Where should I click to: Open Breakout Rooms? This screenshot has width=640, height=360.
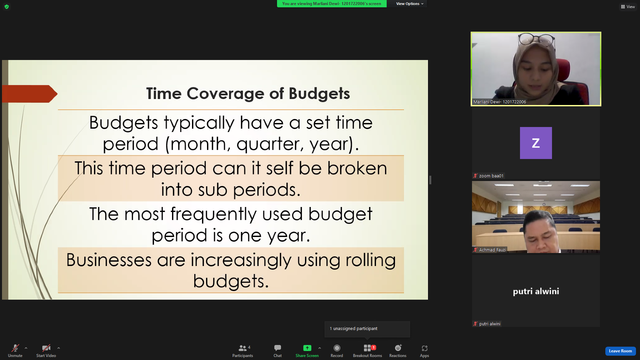coord(367,350)
